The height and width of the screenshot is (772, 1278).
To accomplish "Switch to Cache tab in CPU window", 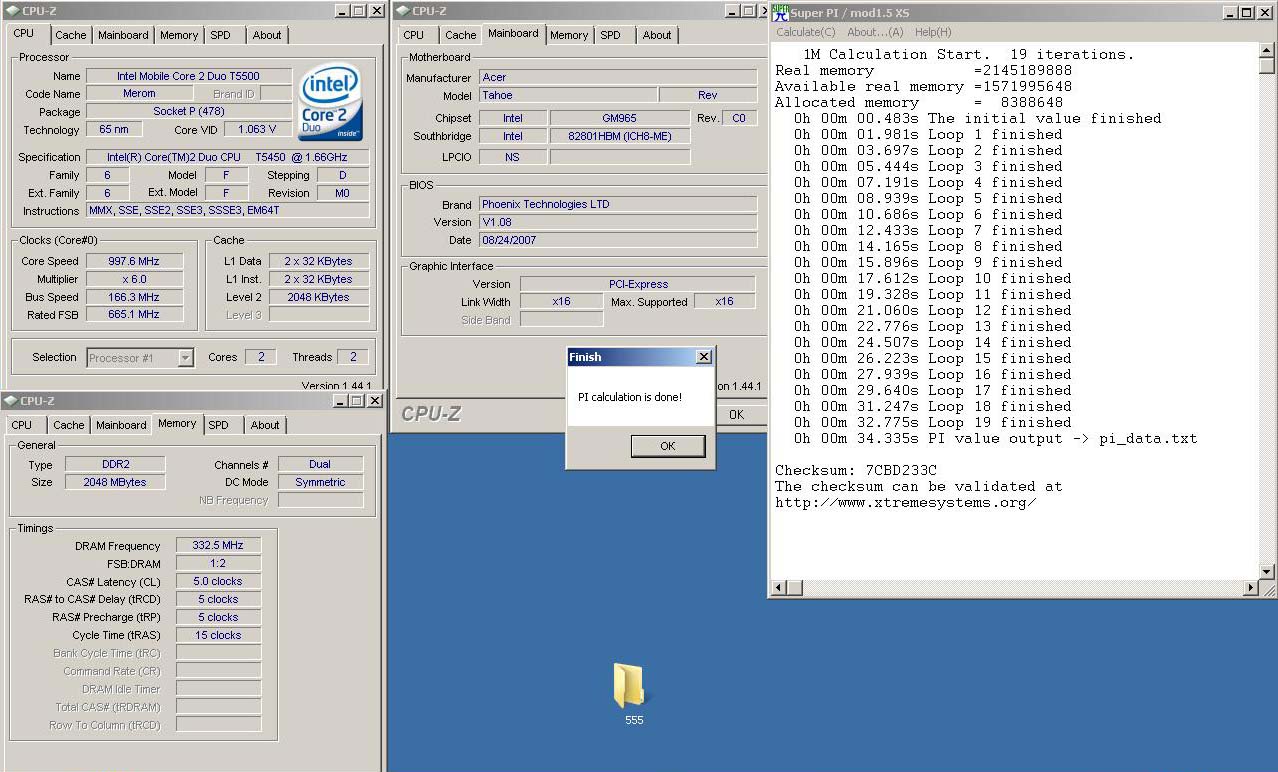I will click(x=70, y=35).
